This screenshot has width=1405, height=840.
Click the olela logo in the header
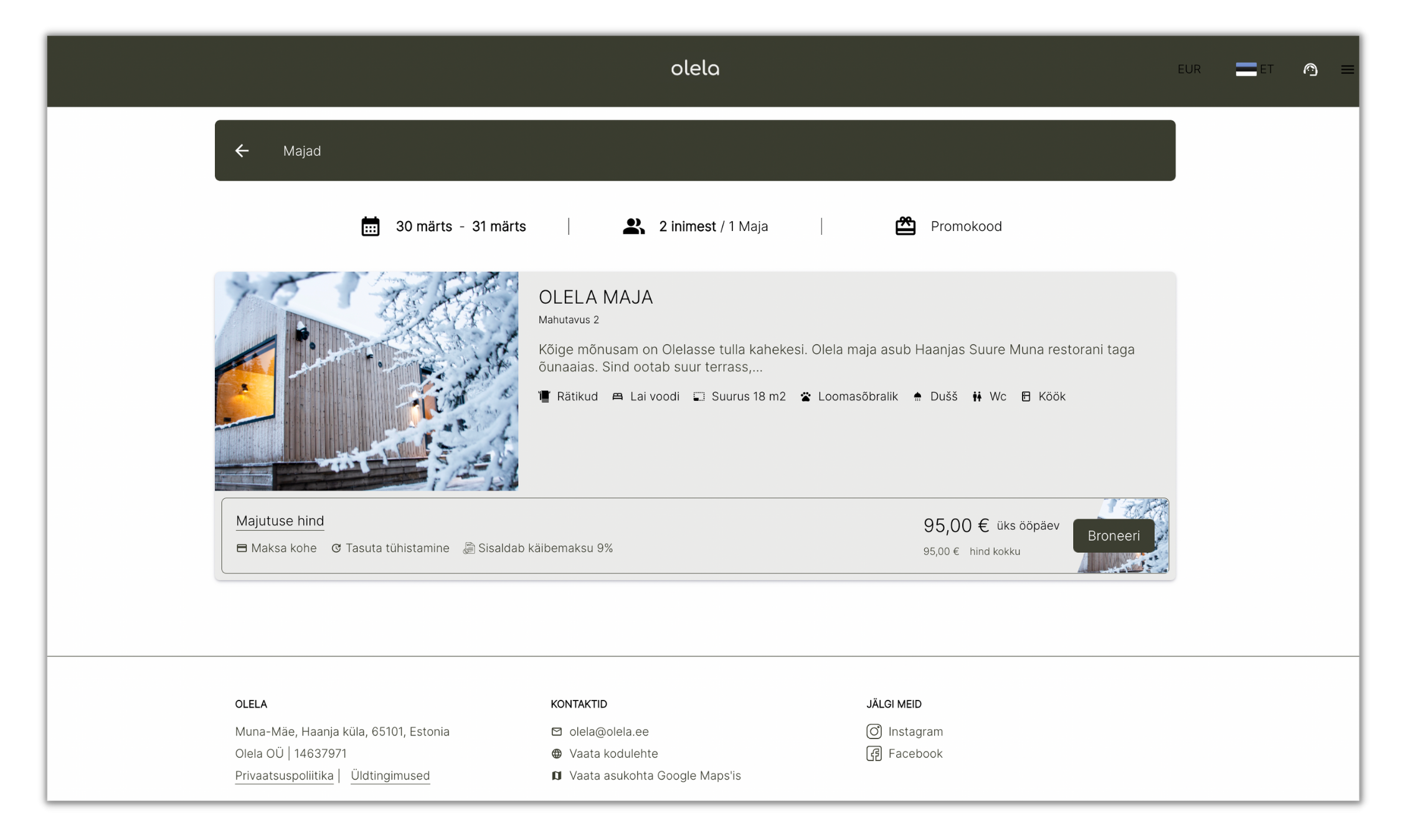(695, 68)
